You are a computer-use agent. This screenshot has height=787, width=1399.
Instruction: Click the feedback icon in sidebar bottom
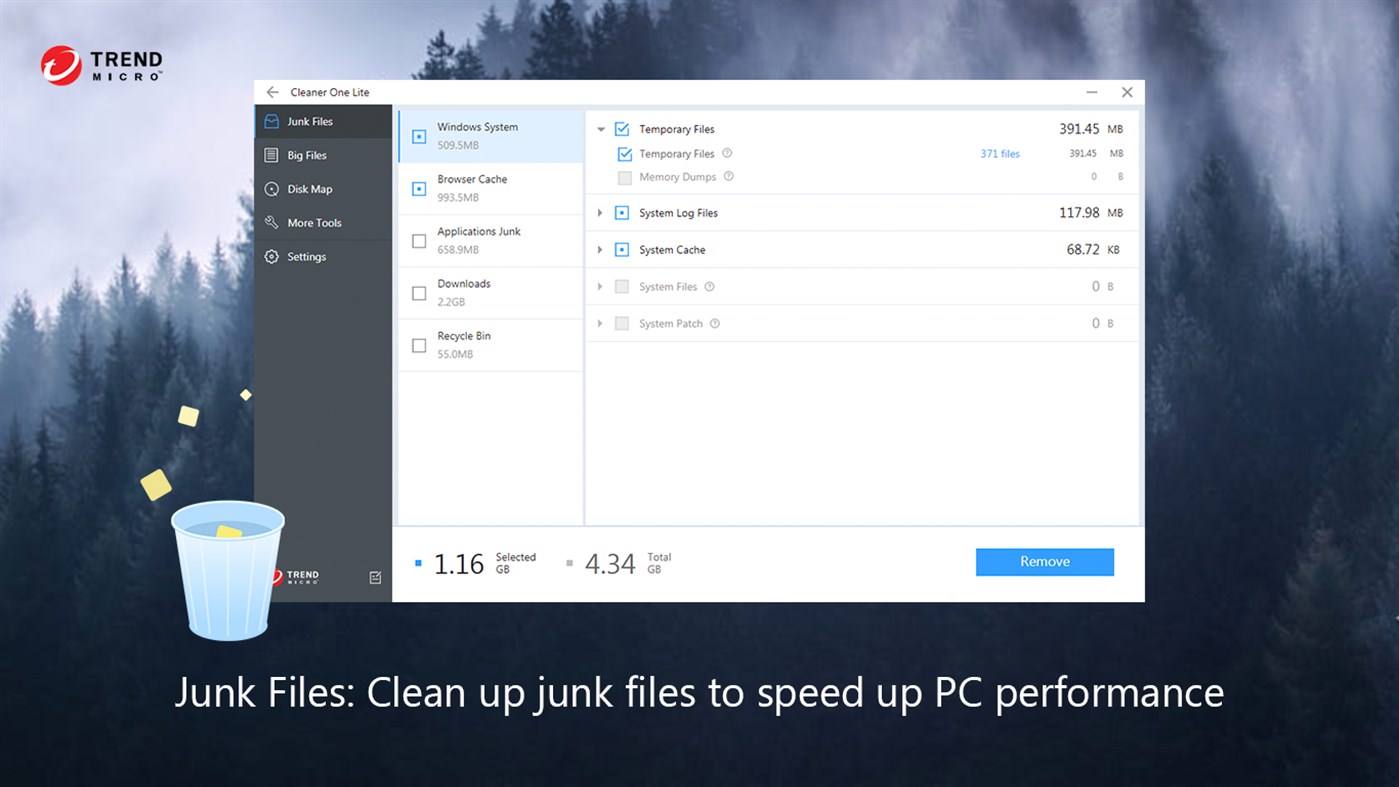(375, 577)
